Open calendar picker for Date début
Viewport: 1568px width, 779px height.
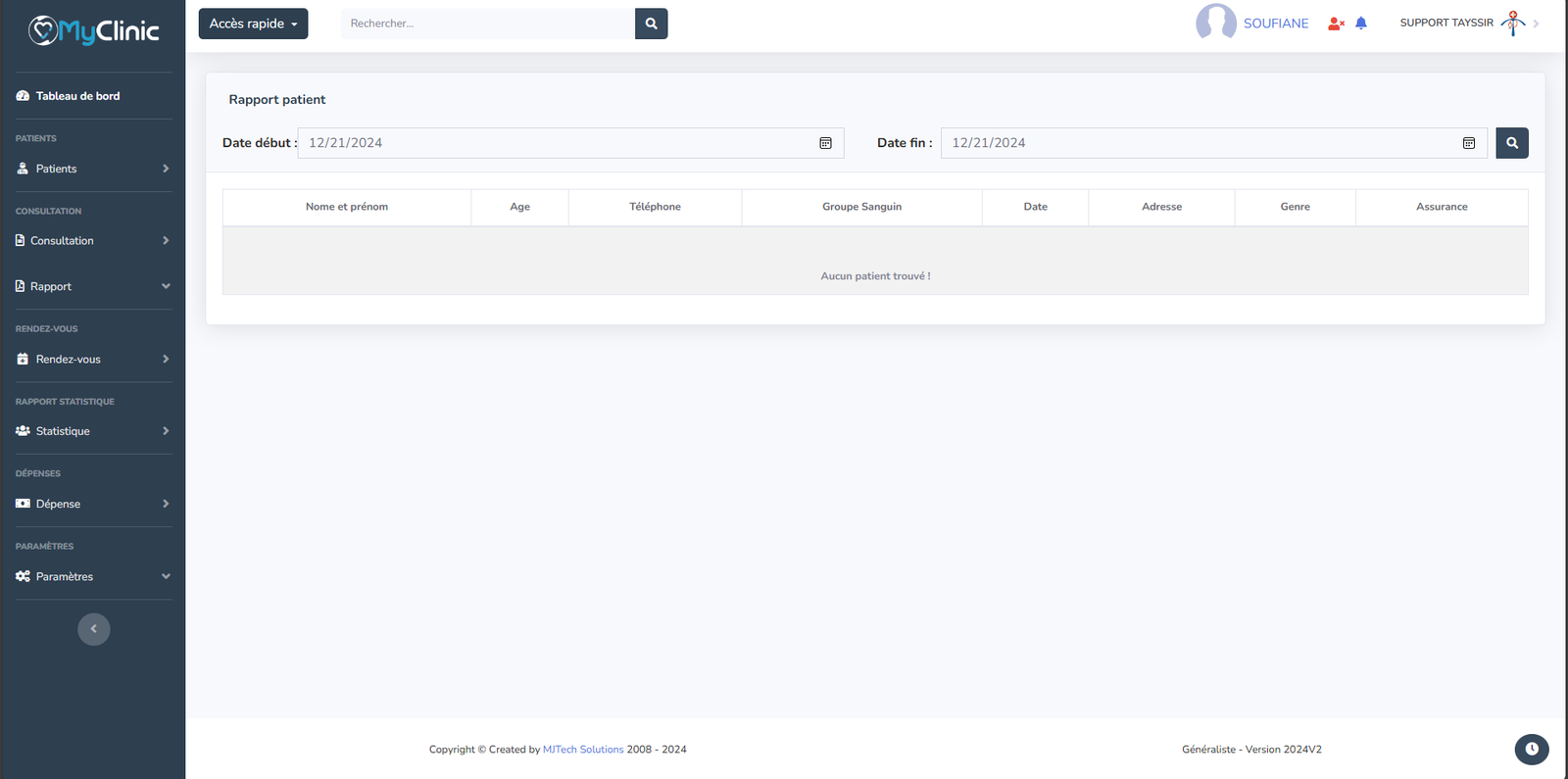825,143
